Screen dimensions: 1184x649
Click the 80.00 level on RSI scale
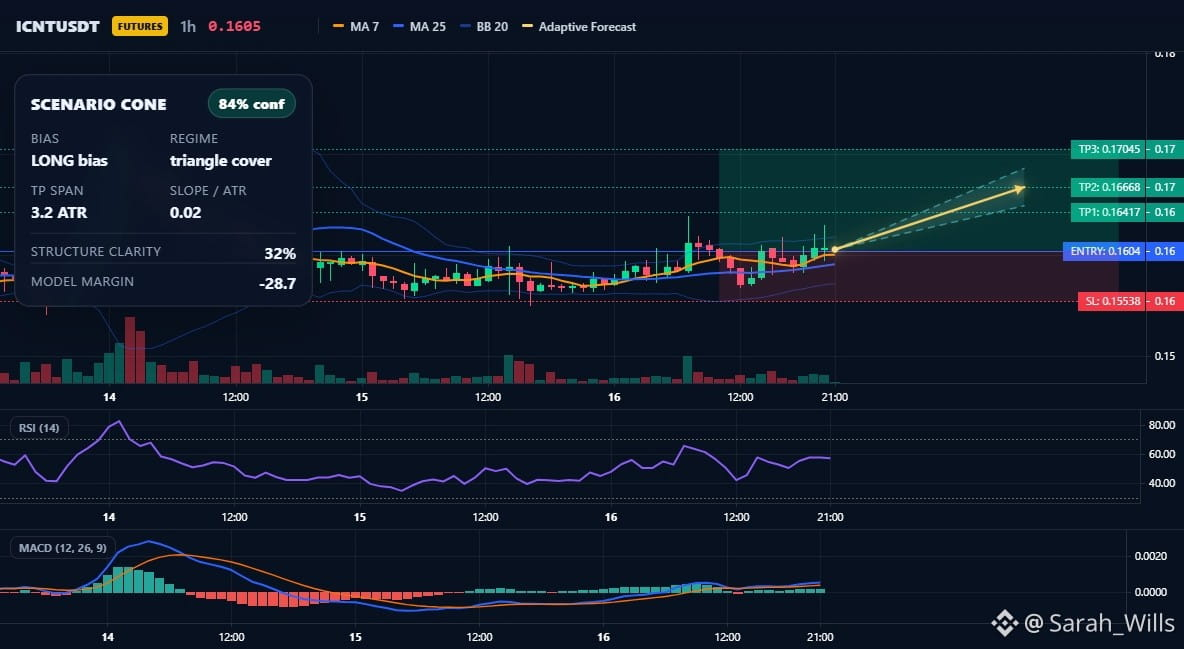[x=1161, y=425]
